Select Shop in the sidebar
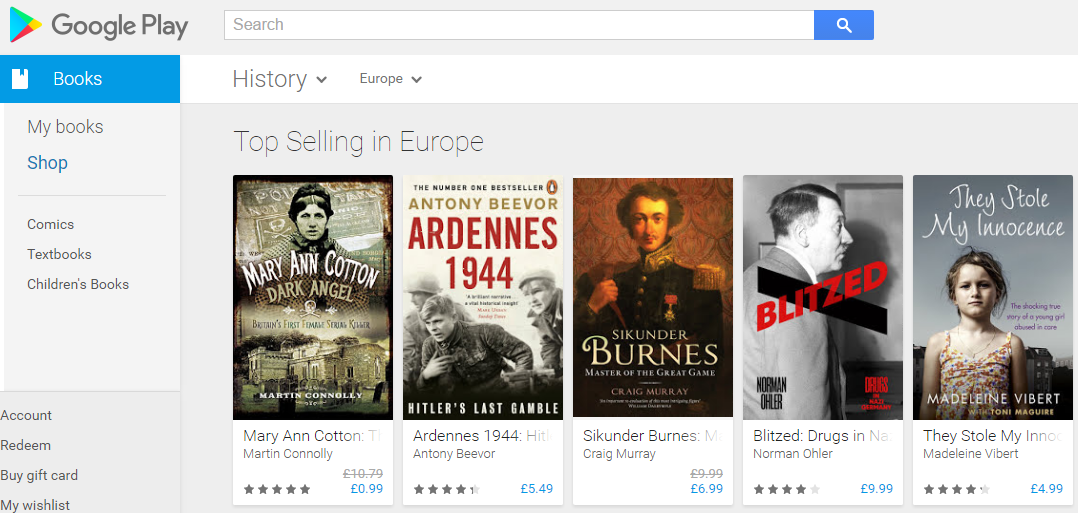This screenshot has width=1078, height=513. 47,163
